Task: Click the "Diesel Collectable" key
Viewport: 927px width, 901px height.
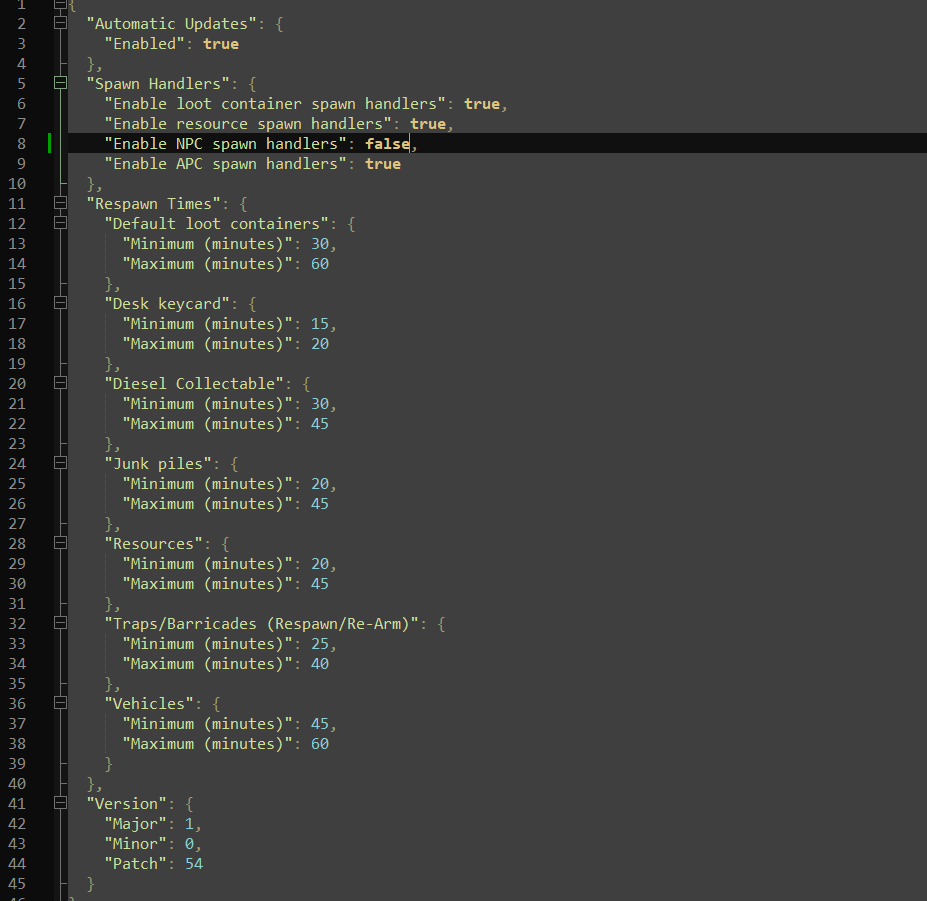Action: pos(194,383)
